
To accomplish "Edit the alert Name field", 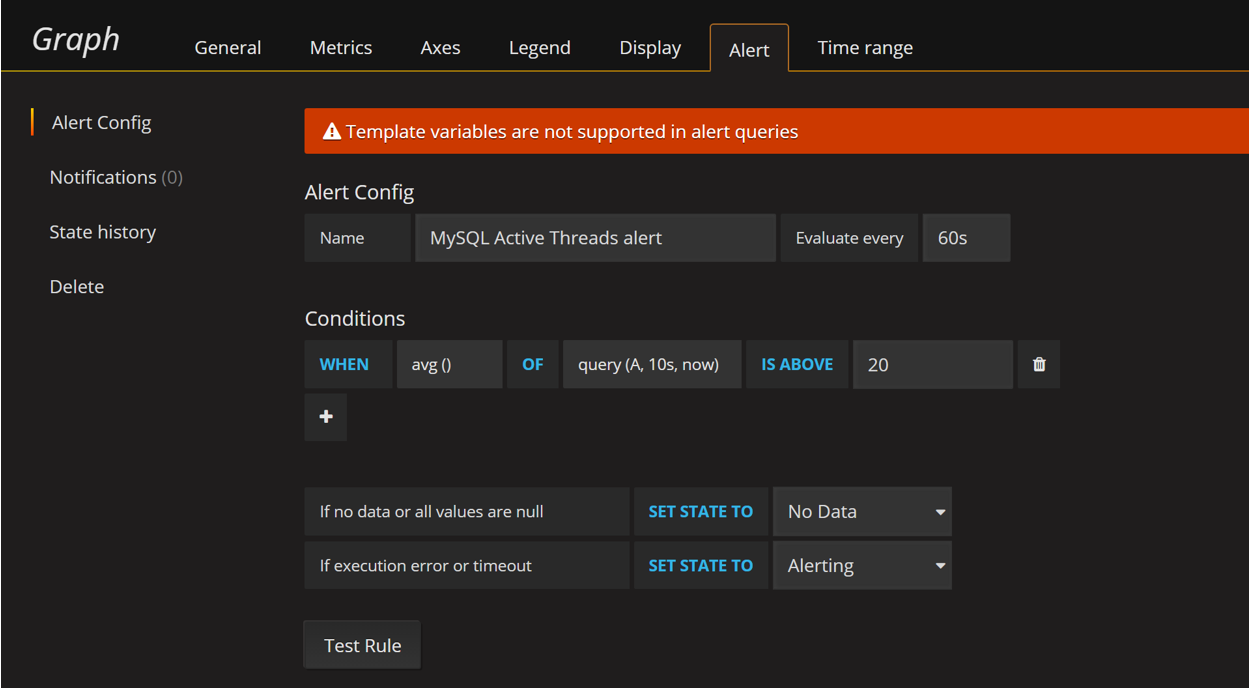I will [596, 238].
